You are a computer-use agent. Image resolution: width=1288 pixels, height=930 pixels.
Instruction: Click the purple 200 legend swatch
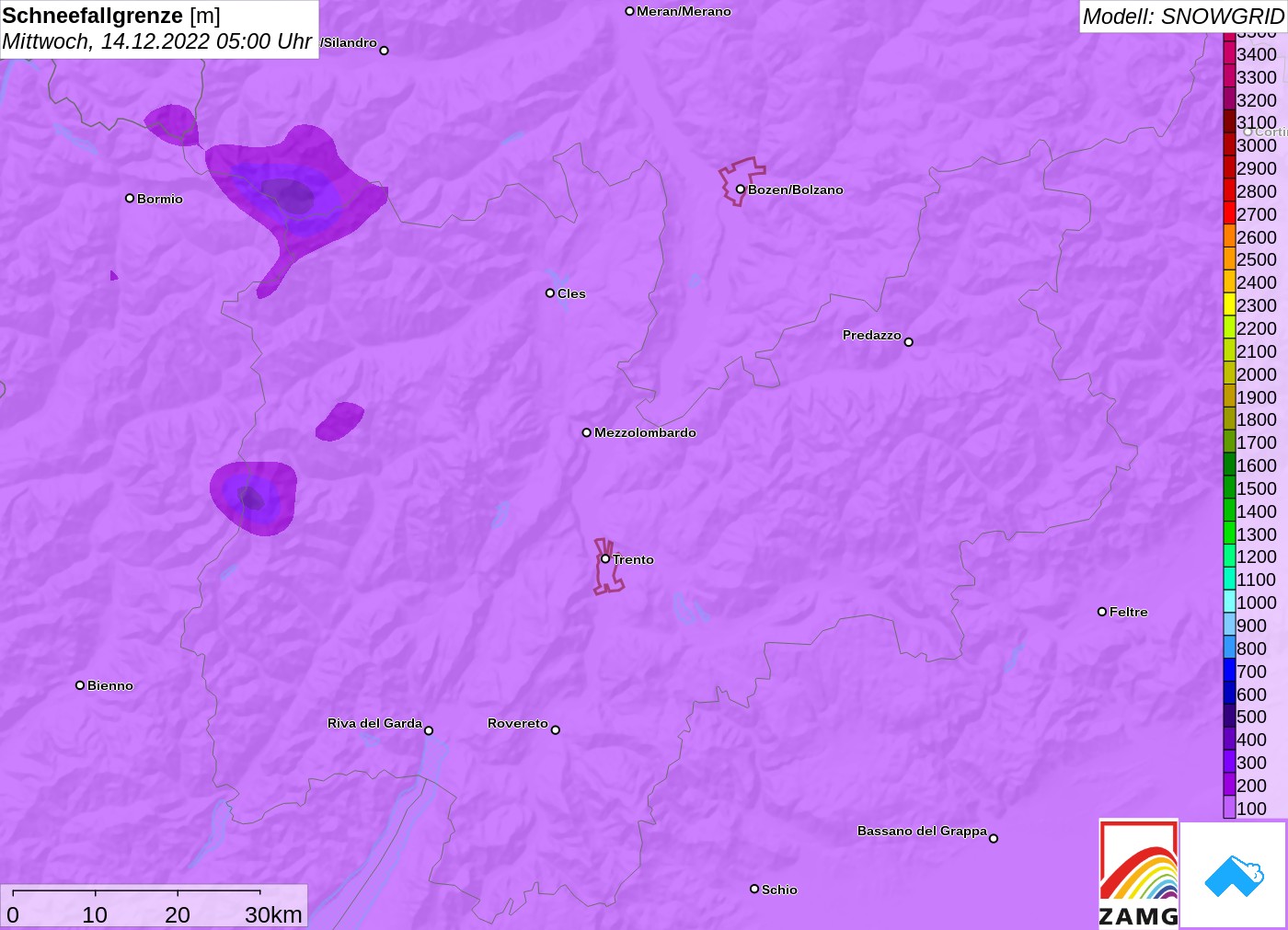pyautogui.click(x=1229, y=785)
